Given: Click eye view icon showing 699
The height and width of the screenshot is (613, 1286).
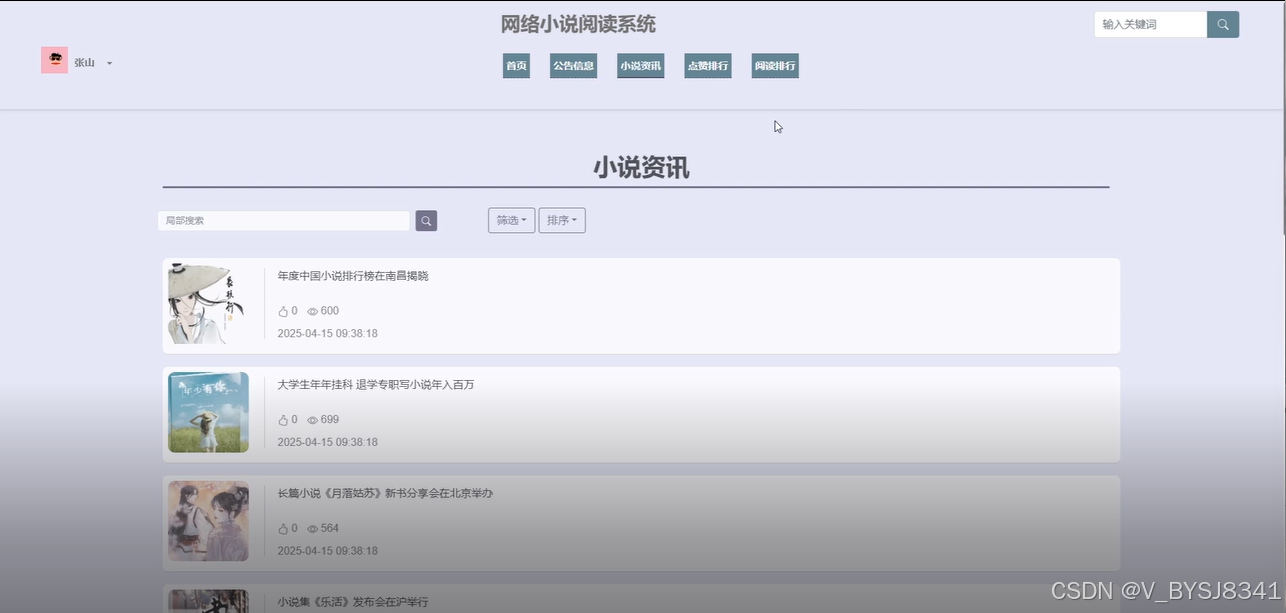Looking at the screenshot, I should pyautogui.click(x=312, y=420).
